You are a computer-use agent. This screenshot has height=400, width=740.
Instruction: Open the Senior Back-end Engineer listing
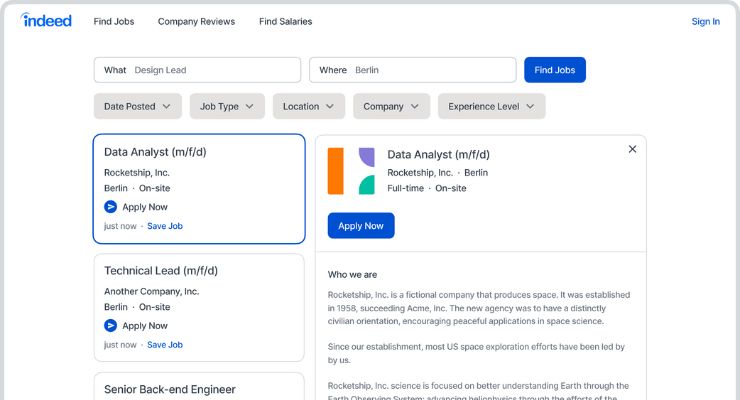coord(199,386)
